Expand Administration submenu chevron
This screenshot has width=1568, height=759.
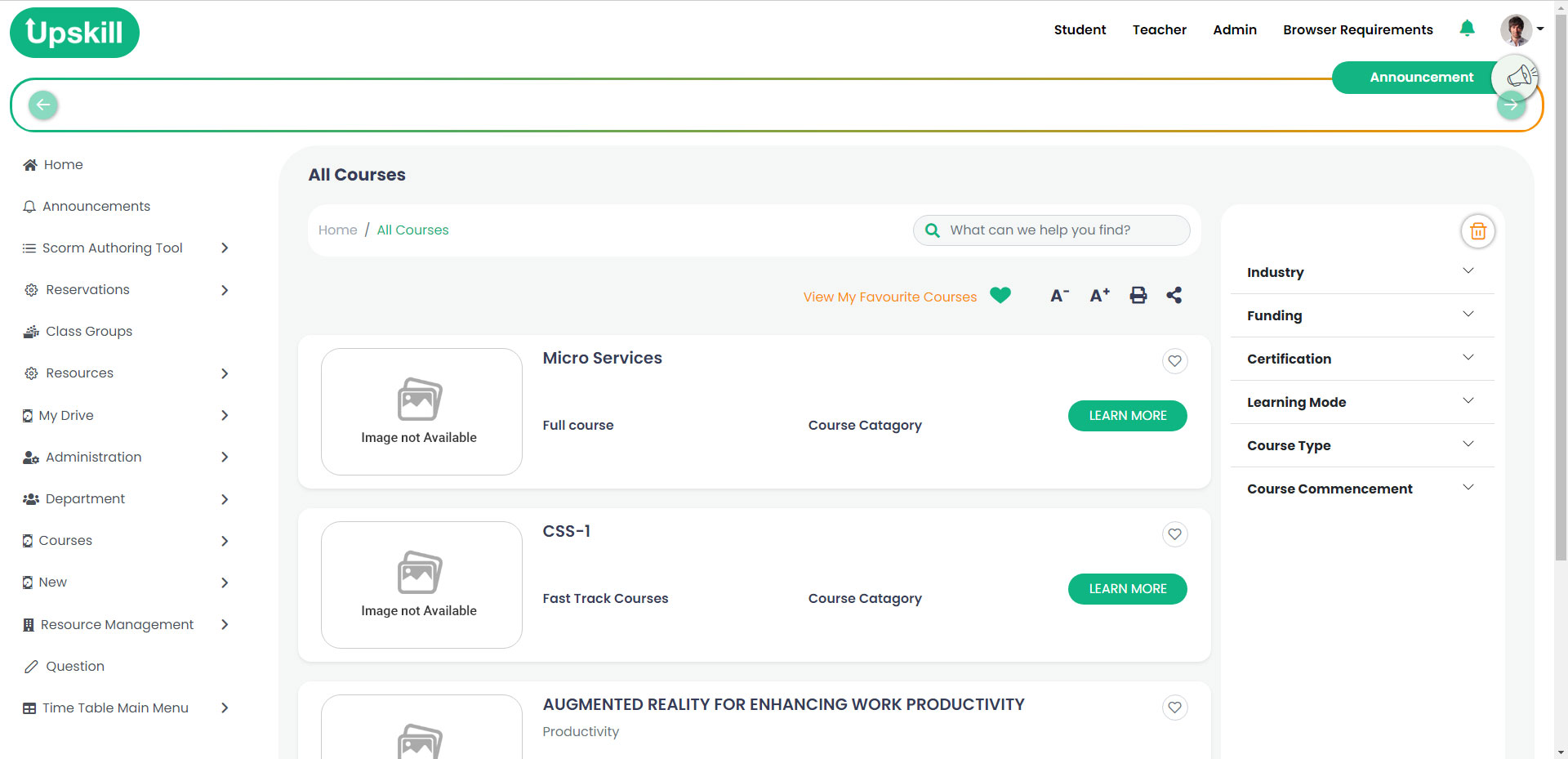pyautogui.click(x=225, y=458)
